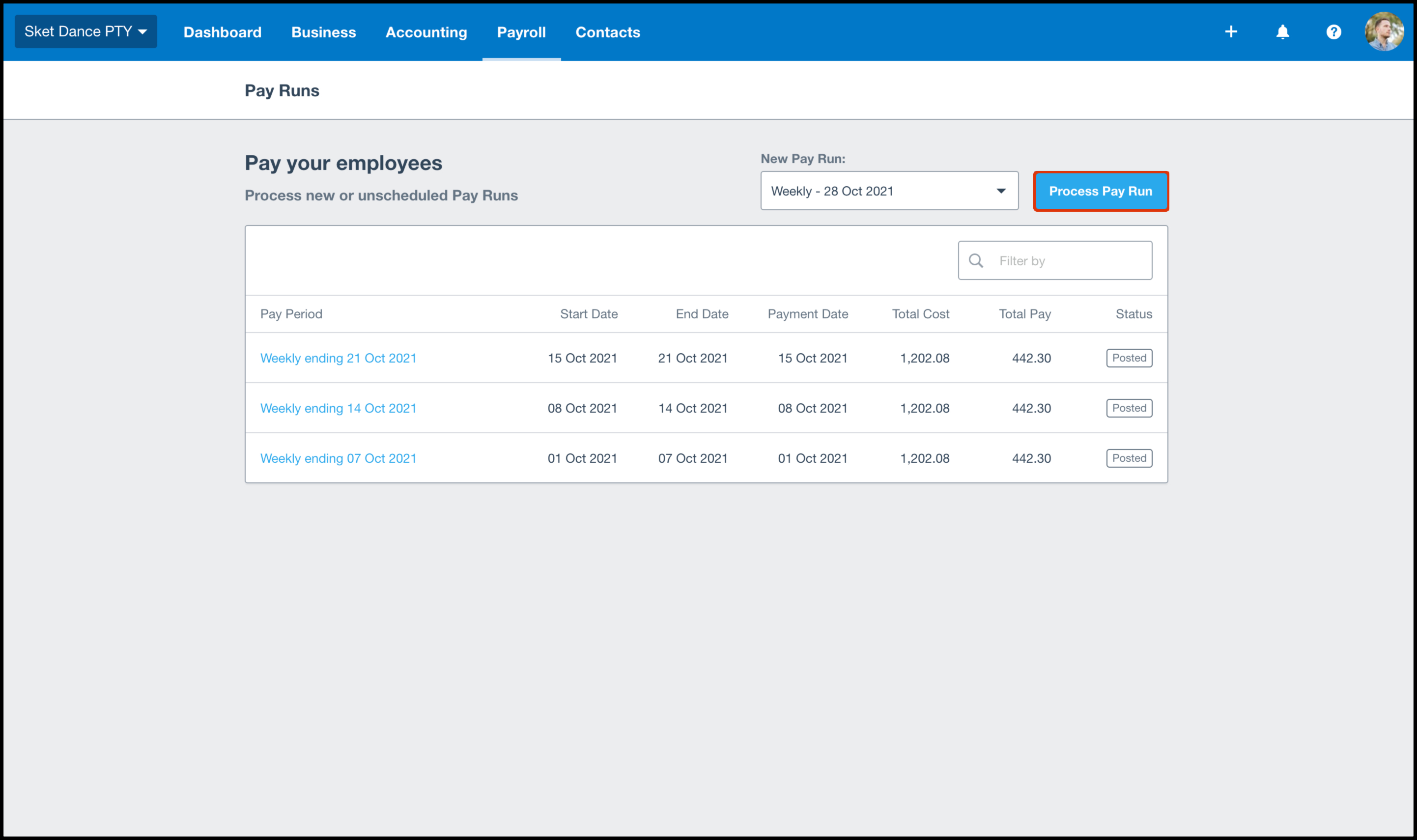Click the Pay Period column header
Viewport: 1417px width, 840px height.
click(x=291, y=314)
